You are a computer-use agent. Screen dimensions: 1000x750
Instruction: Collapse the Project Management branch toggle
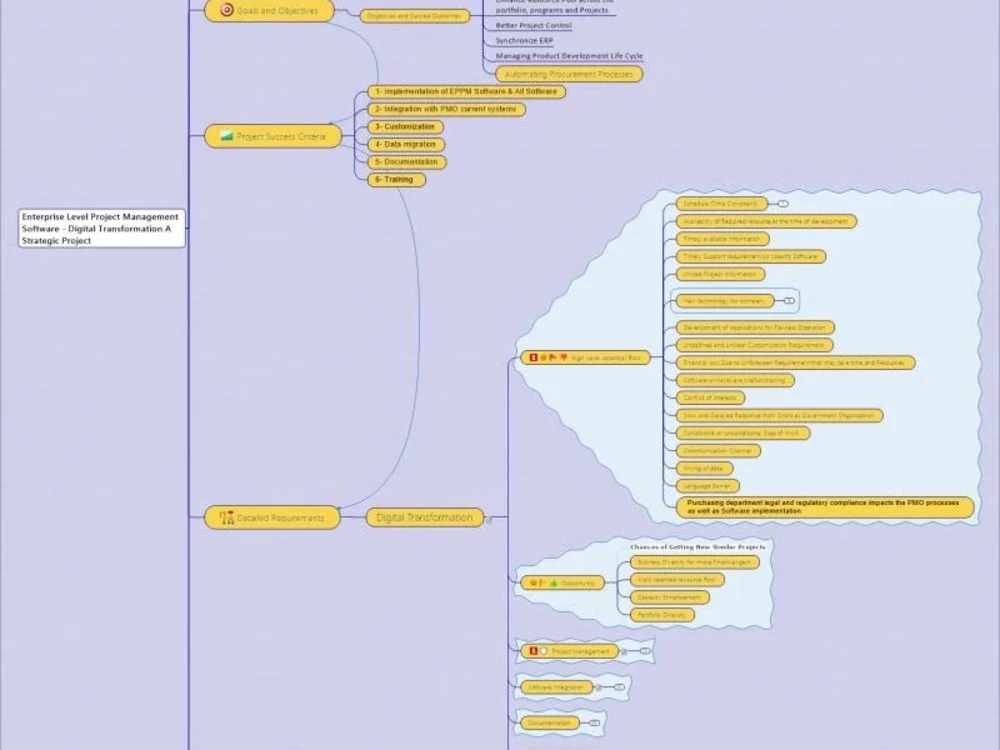pos(644,651)
